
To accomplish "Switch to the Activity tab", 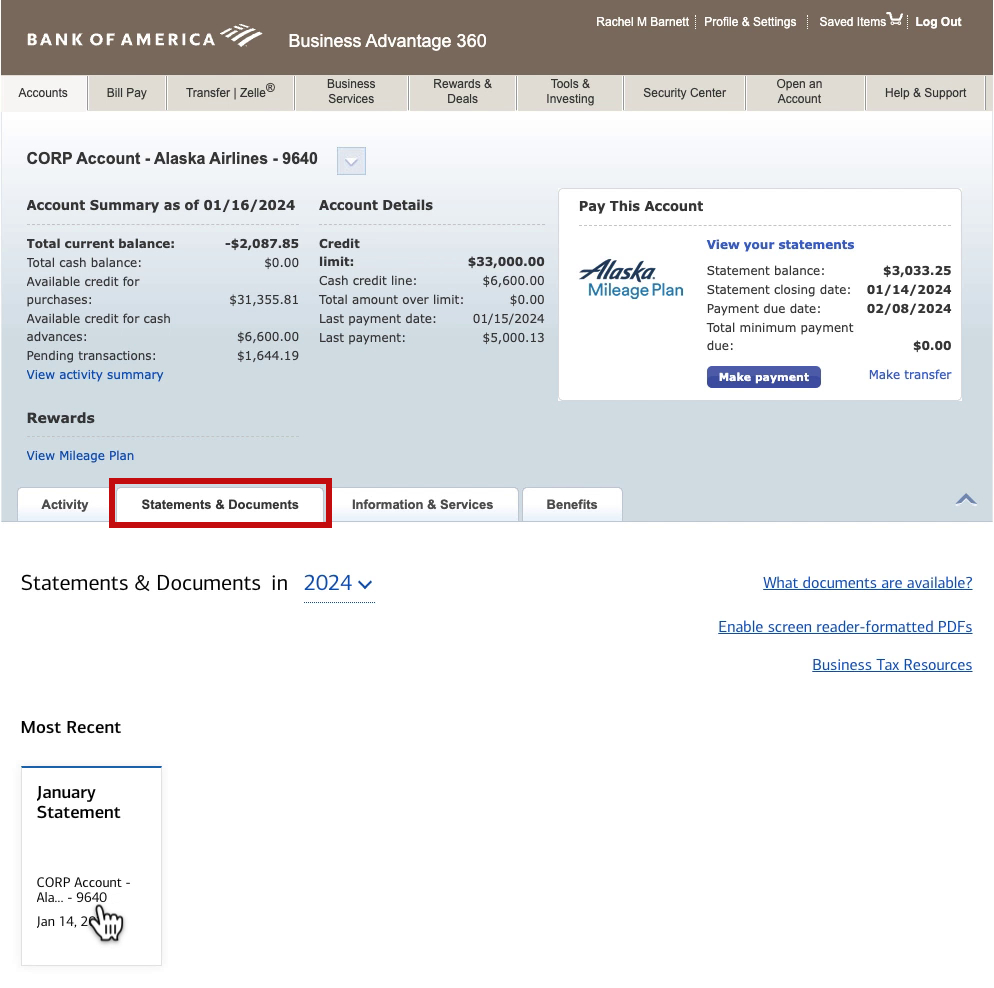I will (65, 504).
